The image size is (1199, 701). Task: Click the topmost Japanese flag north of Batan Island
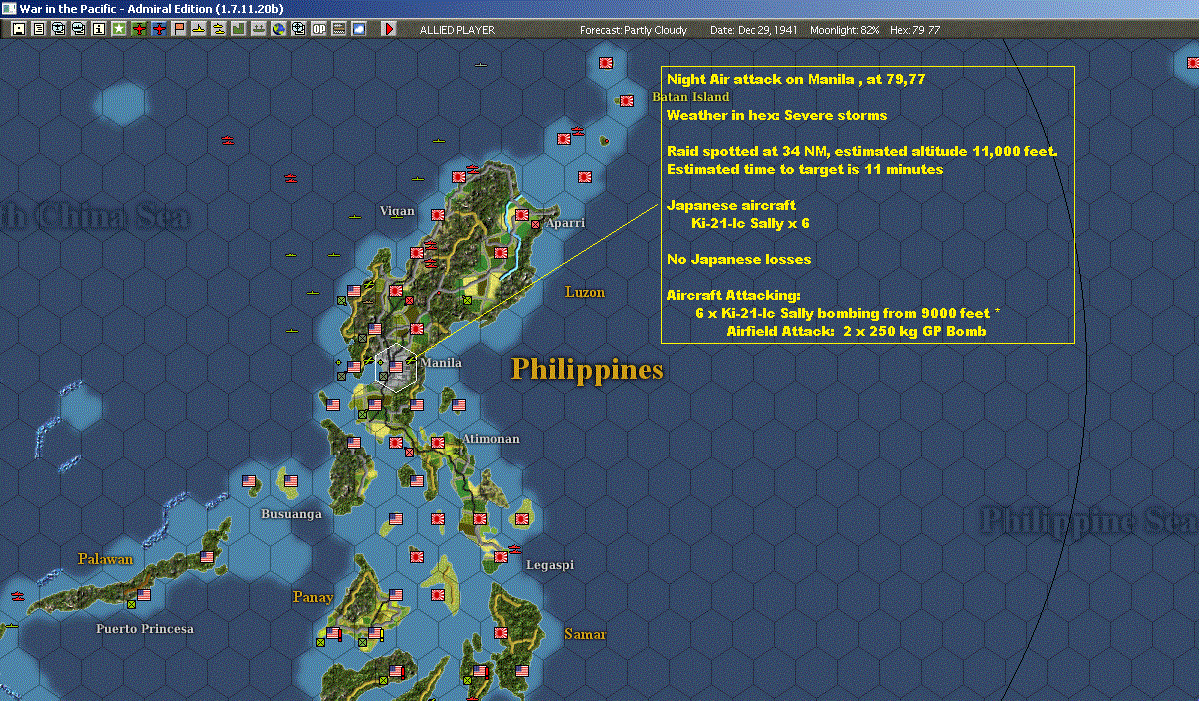click(606, 63)
